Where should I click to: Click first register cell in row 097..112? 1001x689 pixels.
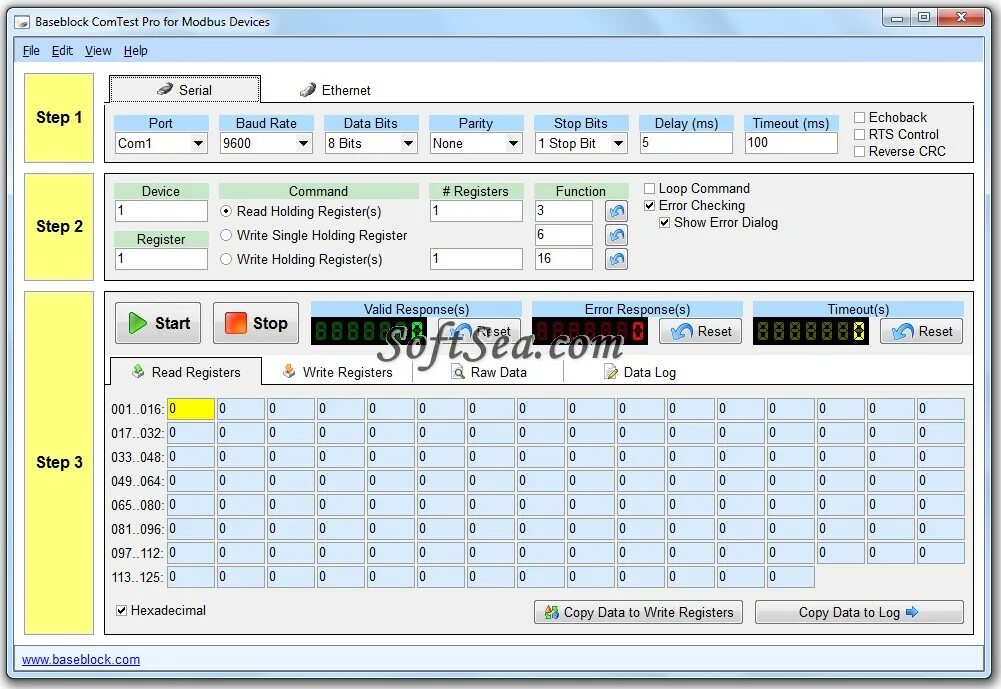(191, 553)
